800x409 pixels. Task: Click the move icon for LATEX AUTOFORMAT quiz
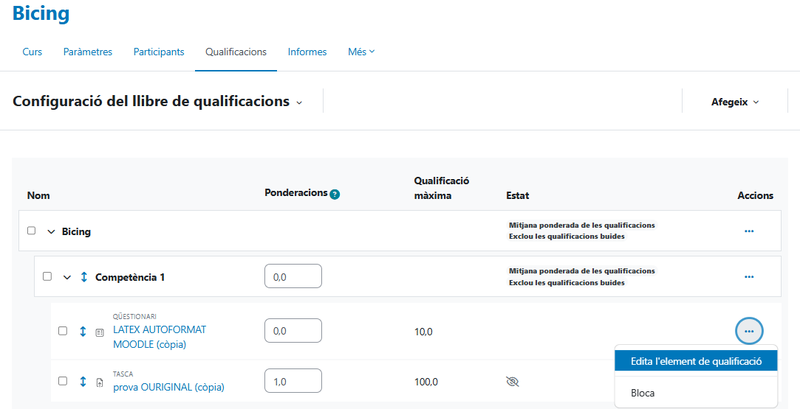(83, 331)
